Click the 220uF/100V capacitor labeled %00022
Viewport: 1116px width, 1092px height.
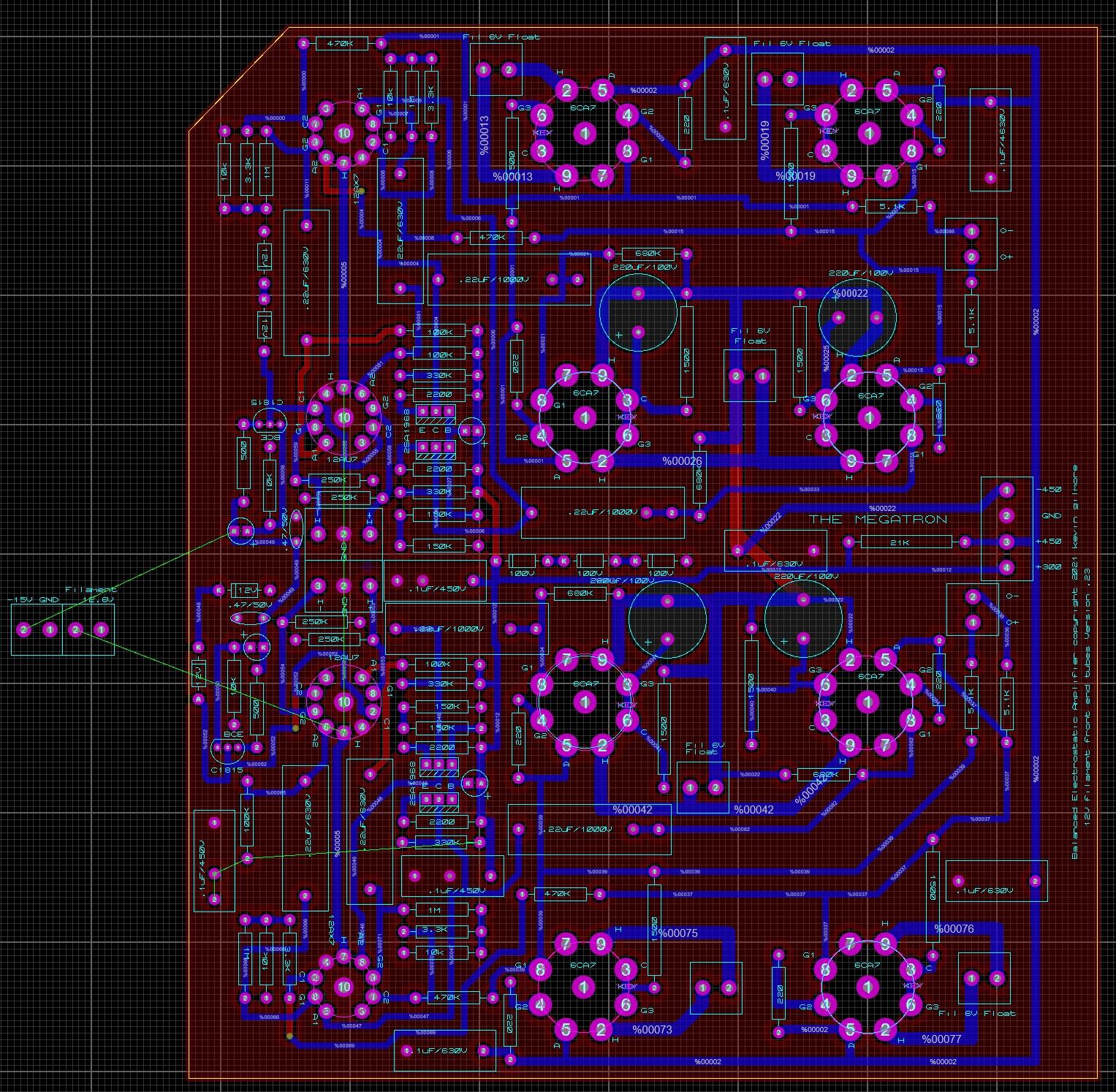click(x=857, y=316)
